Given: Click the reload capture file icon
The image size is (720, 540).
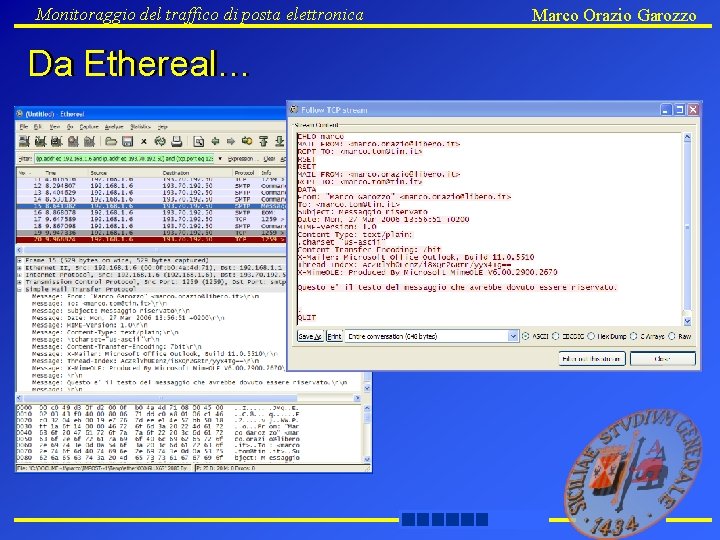Looking at the screenshot, I should pyautogui.click(x=160, y=141).
